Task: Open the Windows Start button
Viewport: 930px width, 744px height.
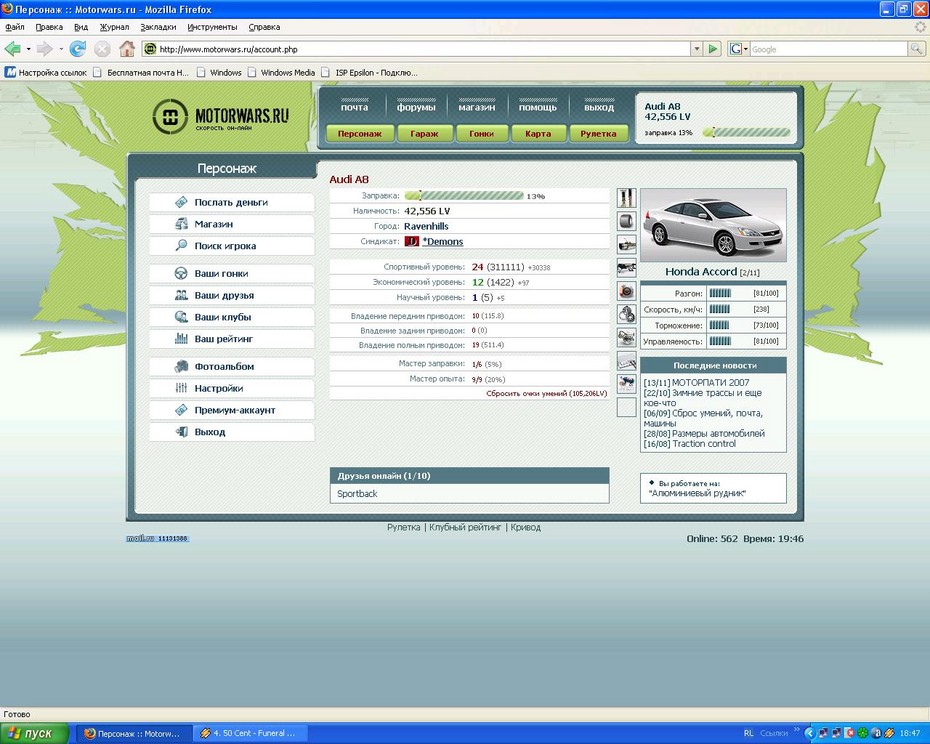Action: point(34,733)
